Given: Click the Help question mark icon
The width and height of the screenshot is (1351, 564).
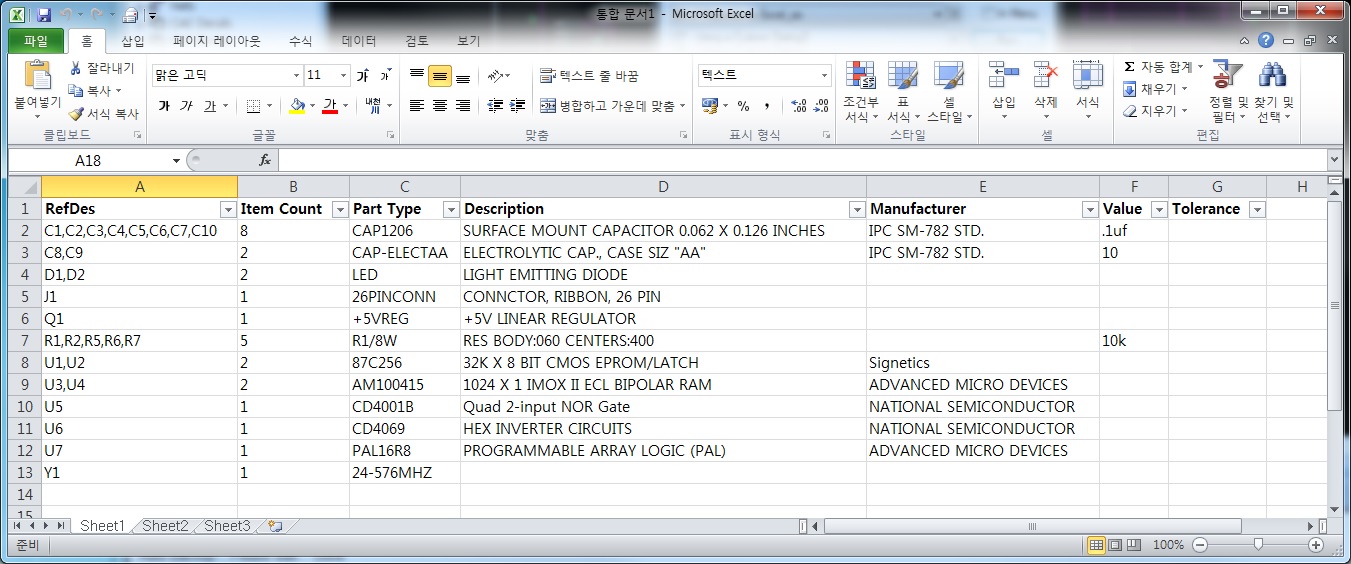Looking at the screenshot, I should [1265, 41].
